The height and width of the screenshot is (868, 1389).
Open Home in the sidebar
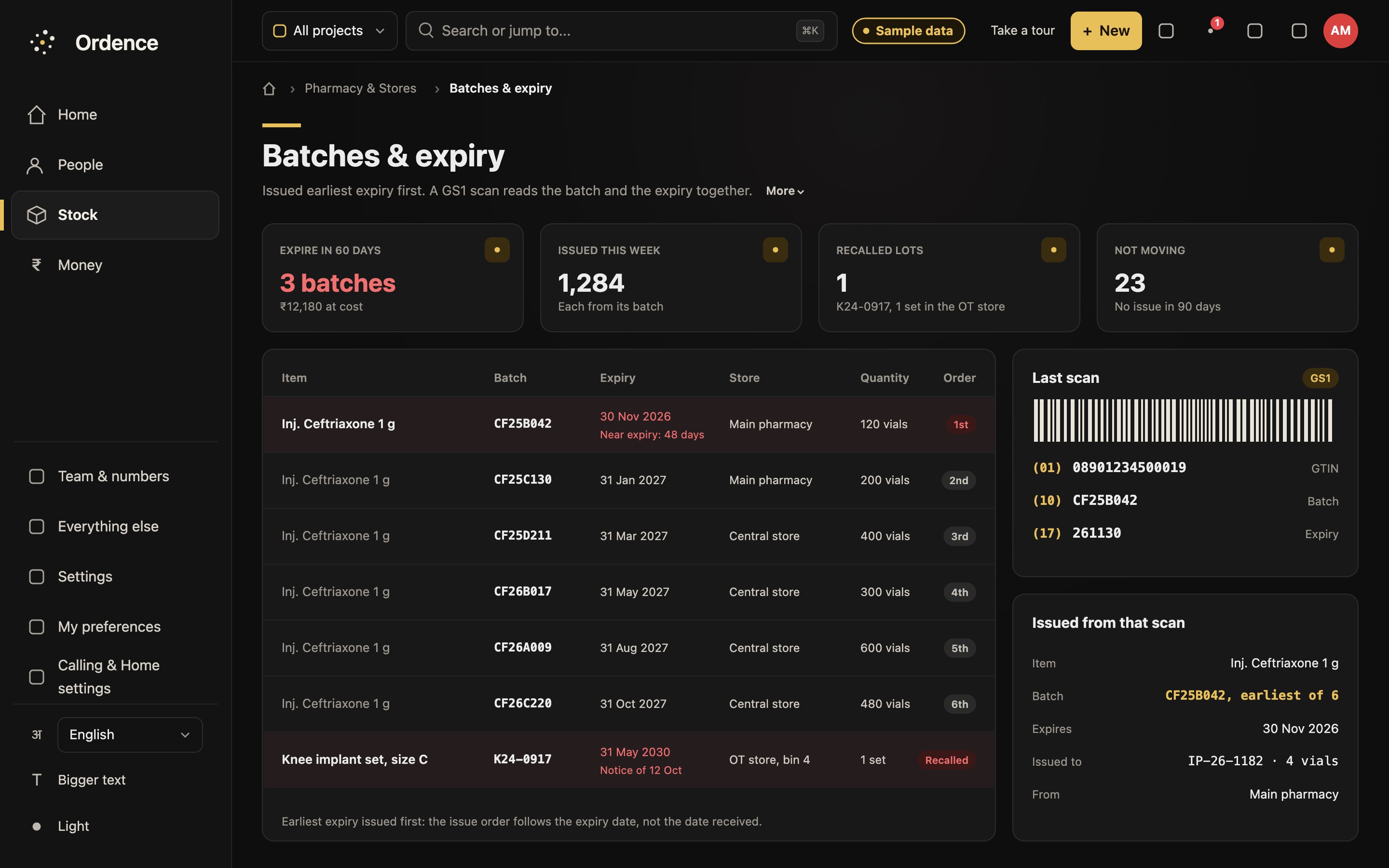(115, 114)
